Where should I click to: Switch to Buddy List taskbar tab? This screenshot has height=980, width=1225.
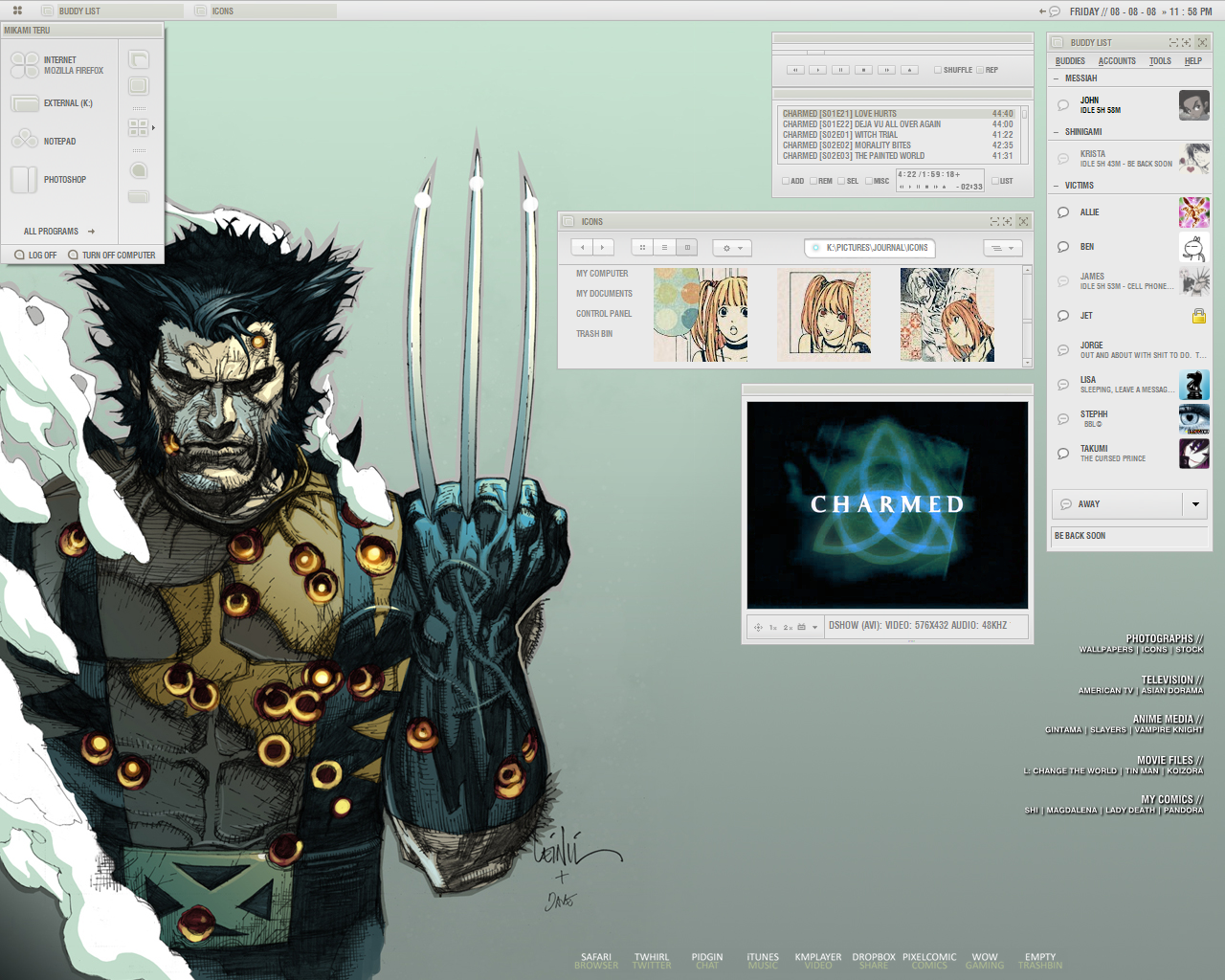[x=110, y=11]
